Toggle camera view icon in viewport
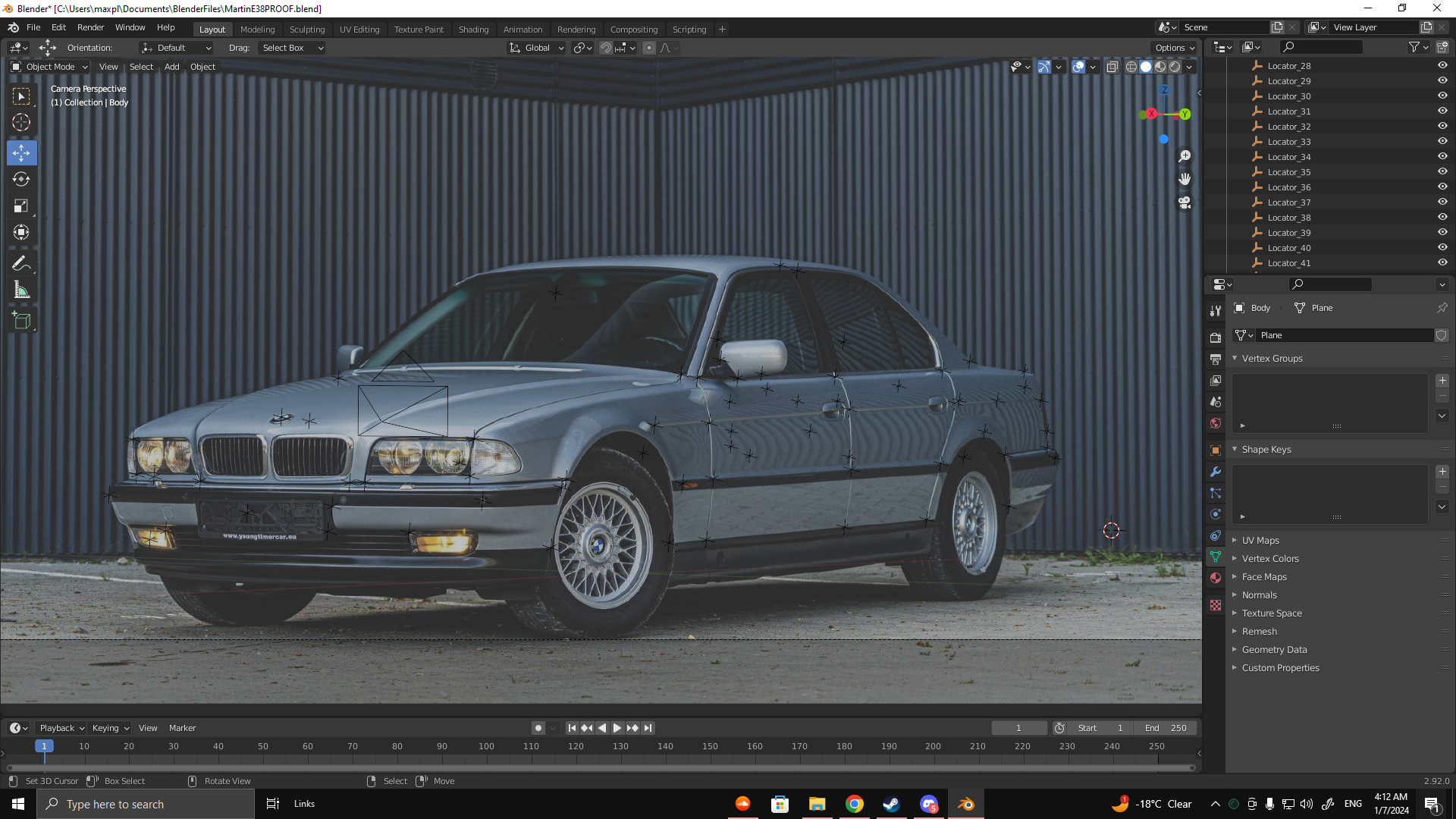The width and height of the screenshot is (1456, 819). [x=1185, y=203]
